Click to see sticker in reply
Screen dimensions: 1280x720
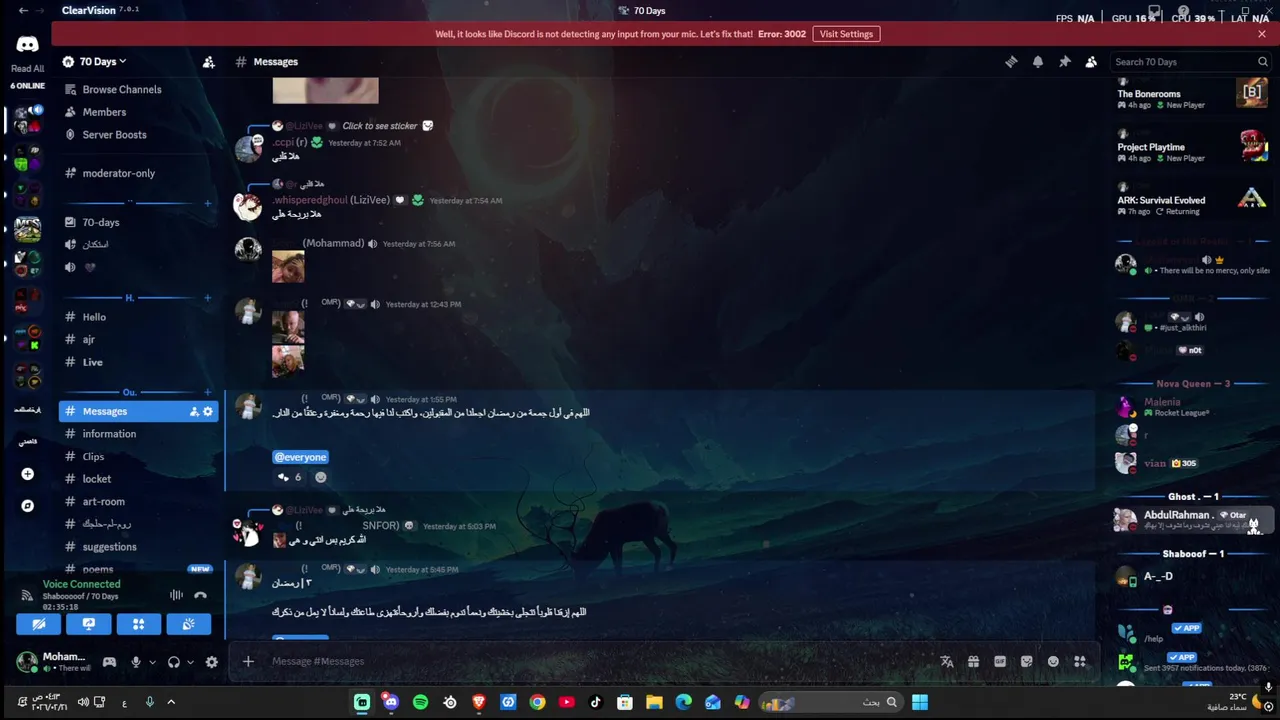pyautogui.click(x=380, y=126)
